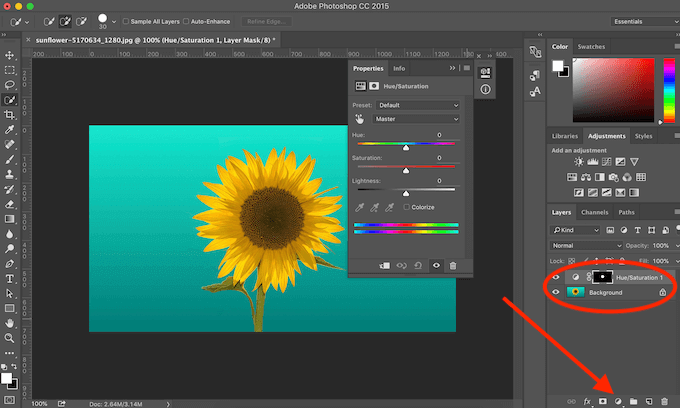
Task: Select the Move tool
Action: pyautogui.click(x=10, y=55)
